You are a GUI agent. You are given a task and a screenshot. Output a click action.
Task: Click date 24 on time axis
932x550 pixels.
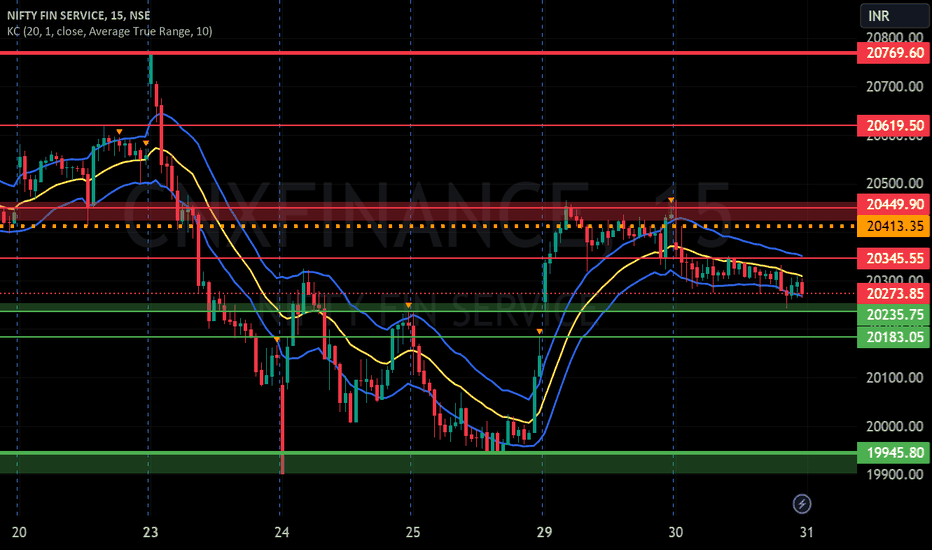click(x=282, y=532)
